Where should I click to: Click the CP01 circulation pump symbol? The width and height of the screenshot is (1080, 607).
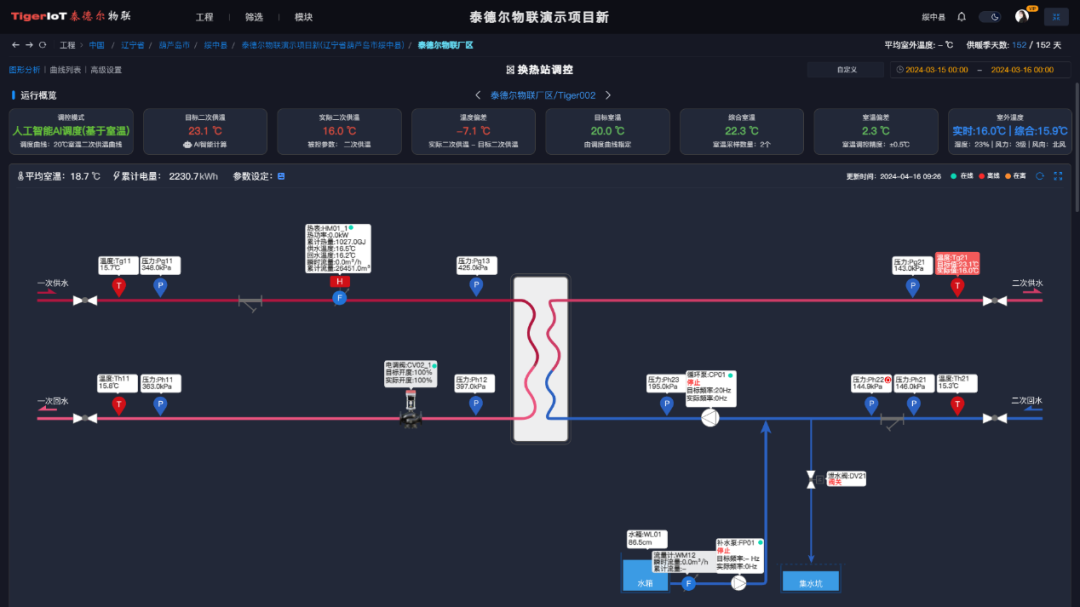click(x=709, y=418)
